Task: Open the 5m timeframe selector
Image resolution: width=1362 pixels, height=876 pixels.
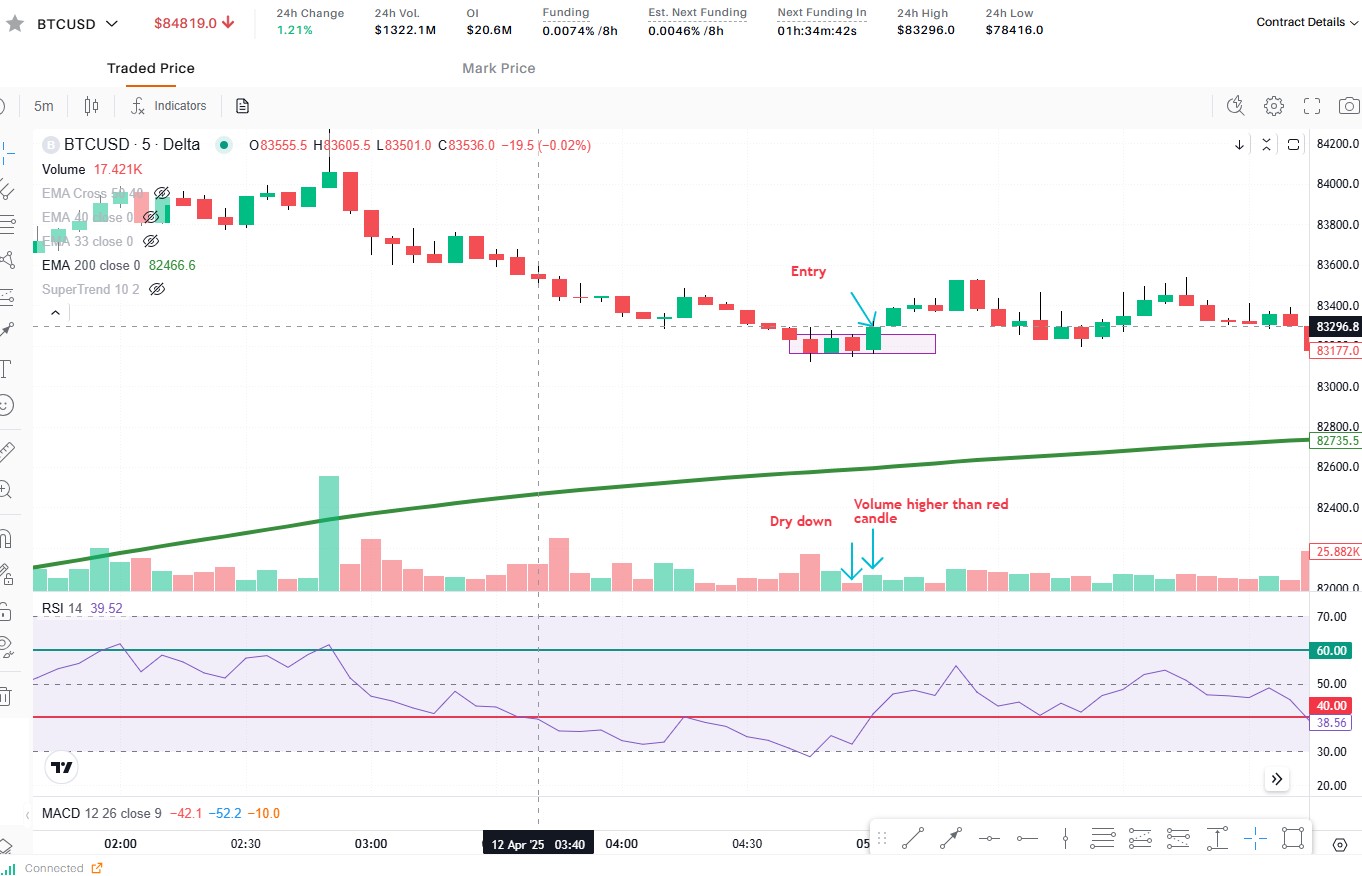Action: 43,106
